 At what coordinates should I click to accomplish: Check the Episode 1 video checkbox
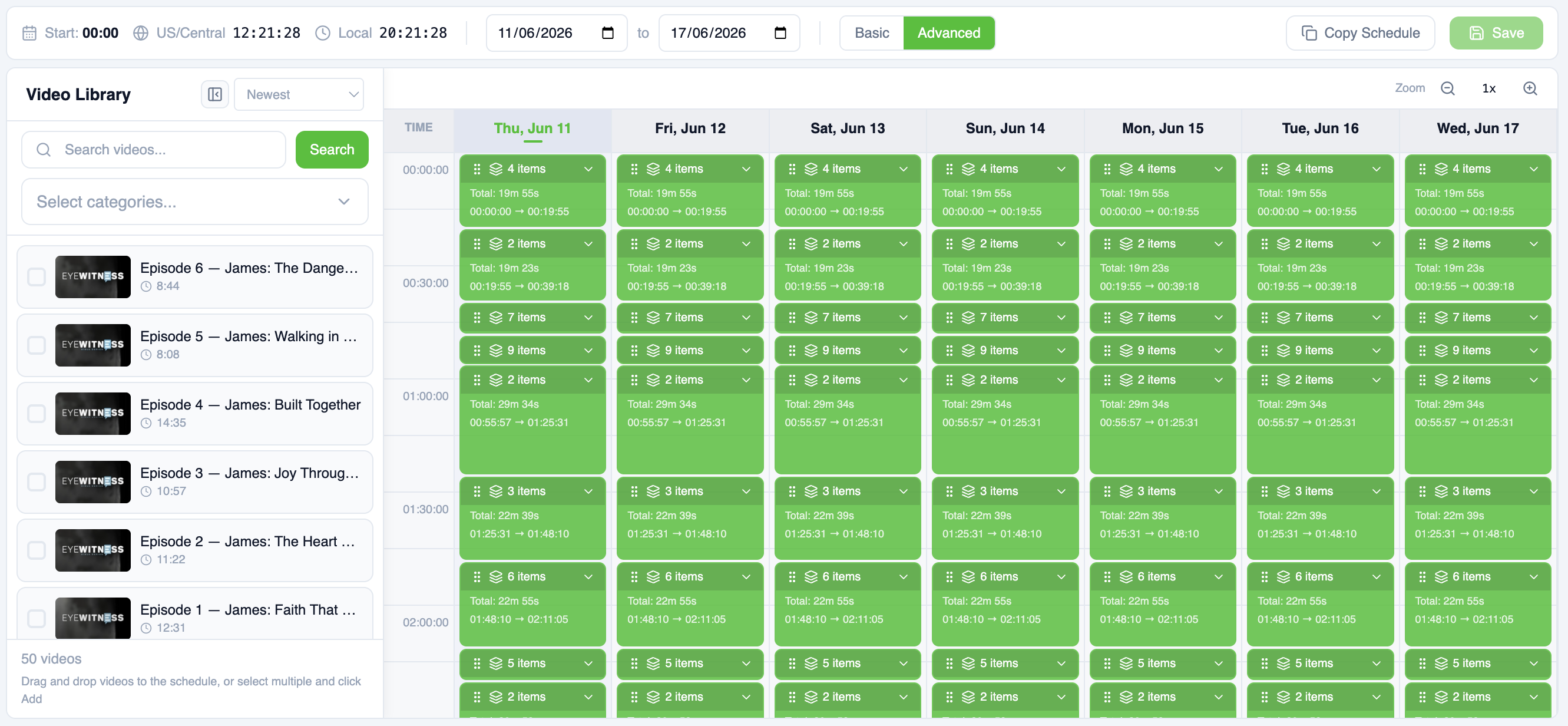tap(37, 618)
